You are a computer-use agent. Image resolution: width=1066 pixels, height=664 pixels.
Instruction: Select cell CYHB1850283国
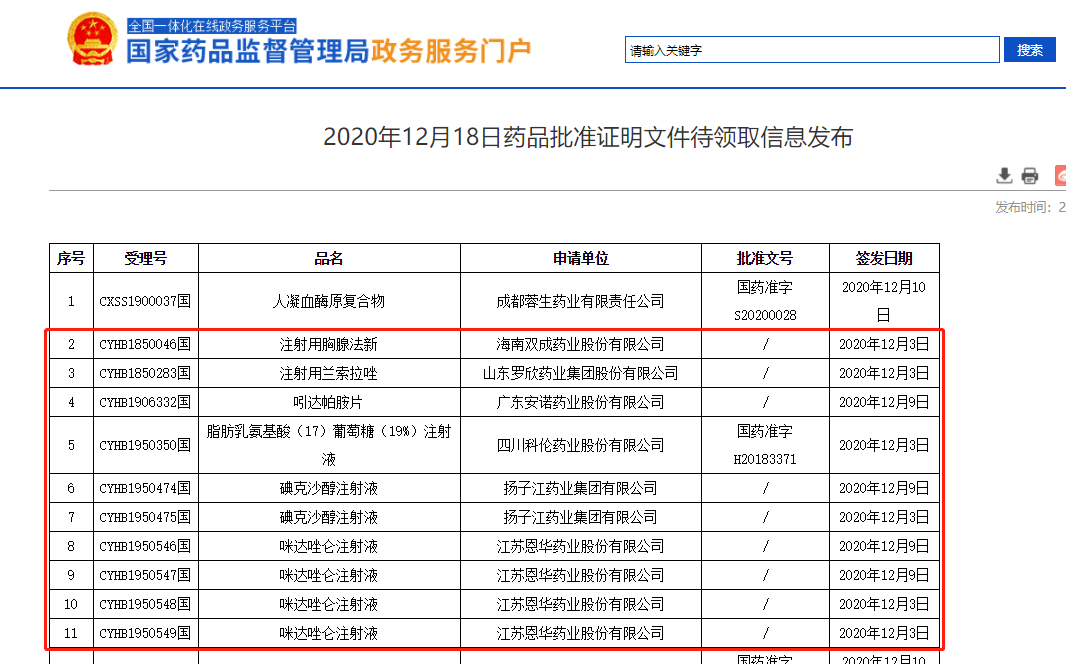point(145,373)
